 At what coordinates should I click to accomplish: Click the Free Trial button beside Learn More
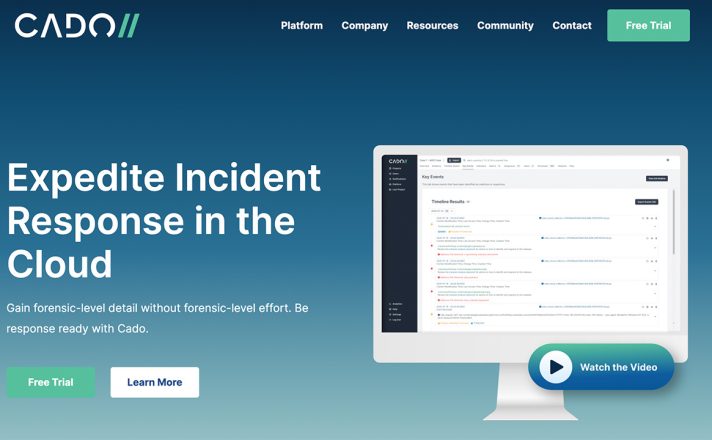(x=51, y=382)
